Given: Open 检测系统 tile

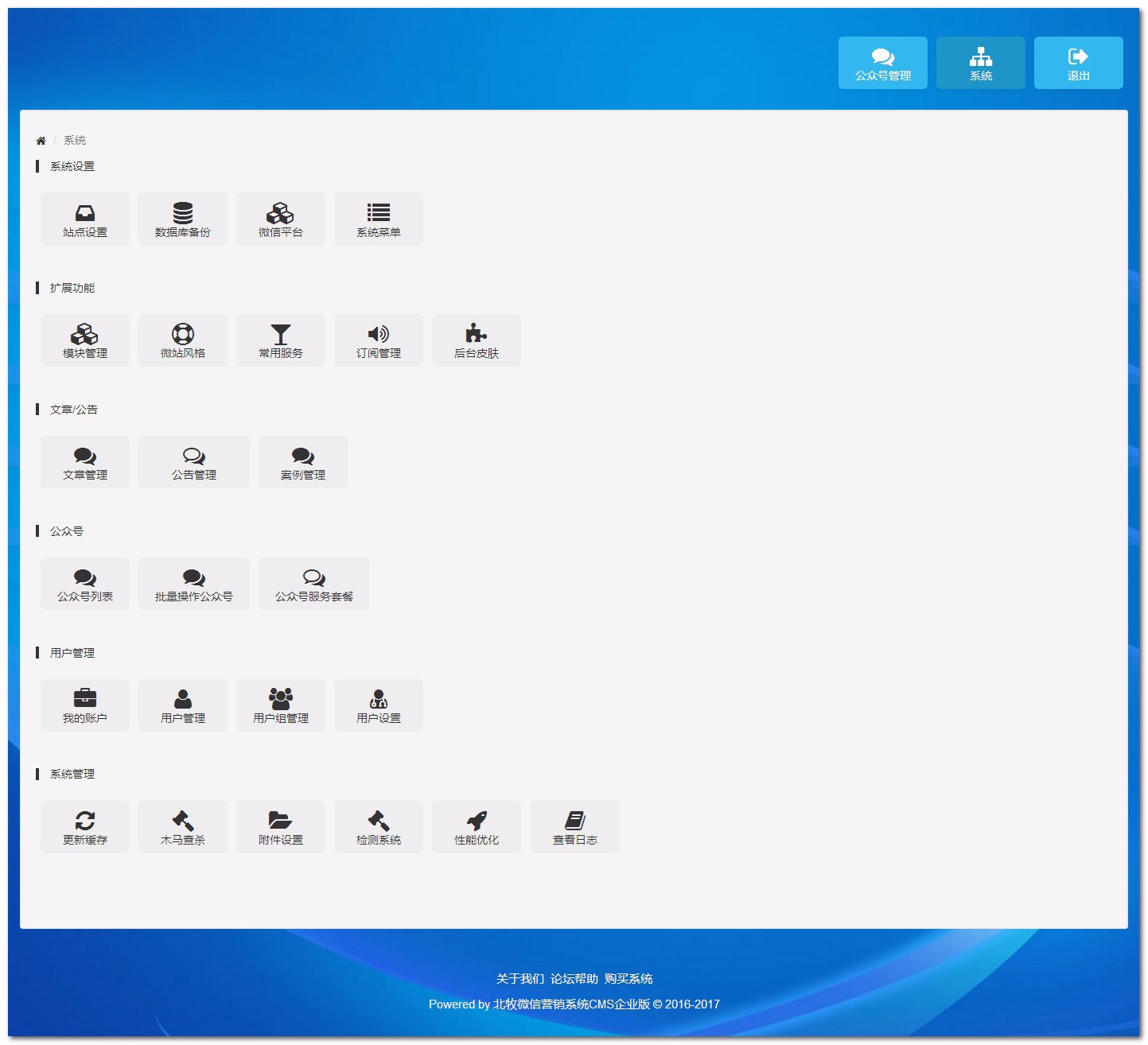Looking at the screenshot, I should [x=379, y=827].
